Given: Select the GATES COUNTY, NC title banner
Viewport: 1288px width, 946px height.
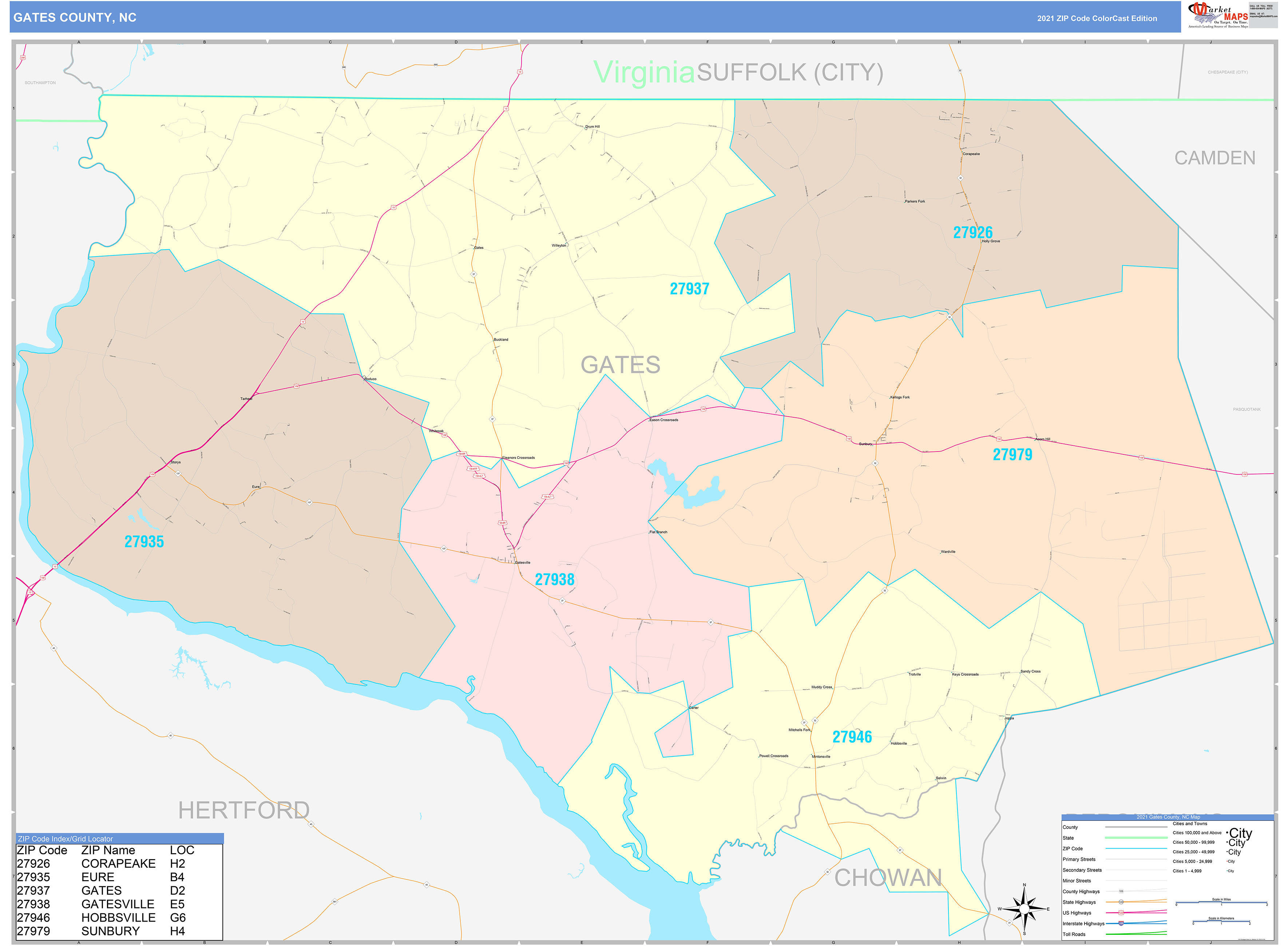Looking at the screenshot, I should pyautogui.click(x=75, y=18).
